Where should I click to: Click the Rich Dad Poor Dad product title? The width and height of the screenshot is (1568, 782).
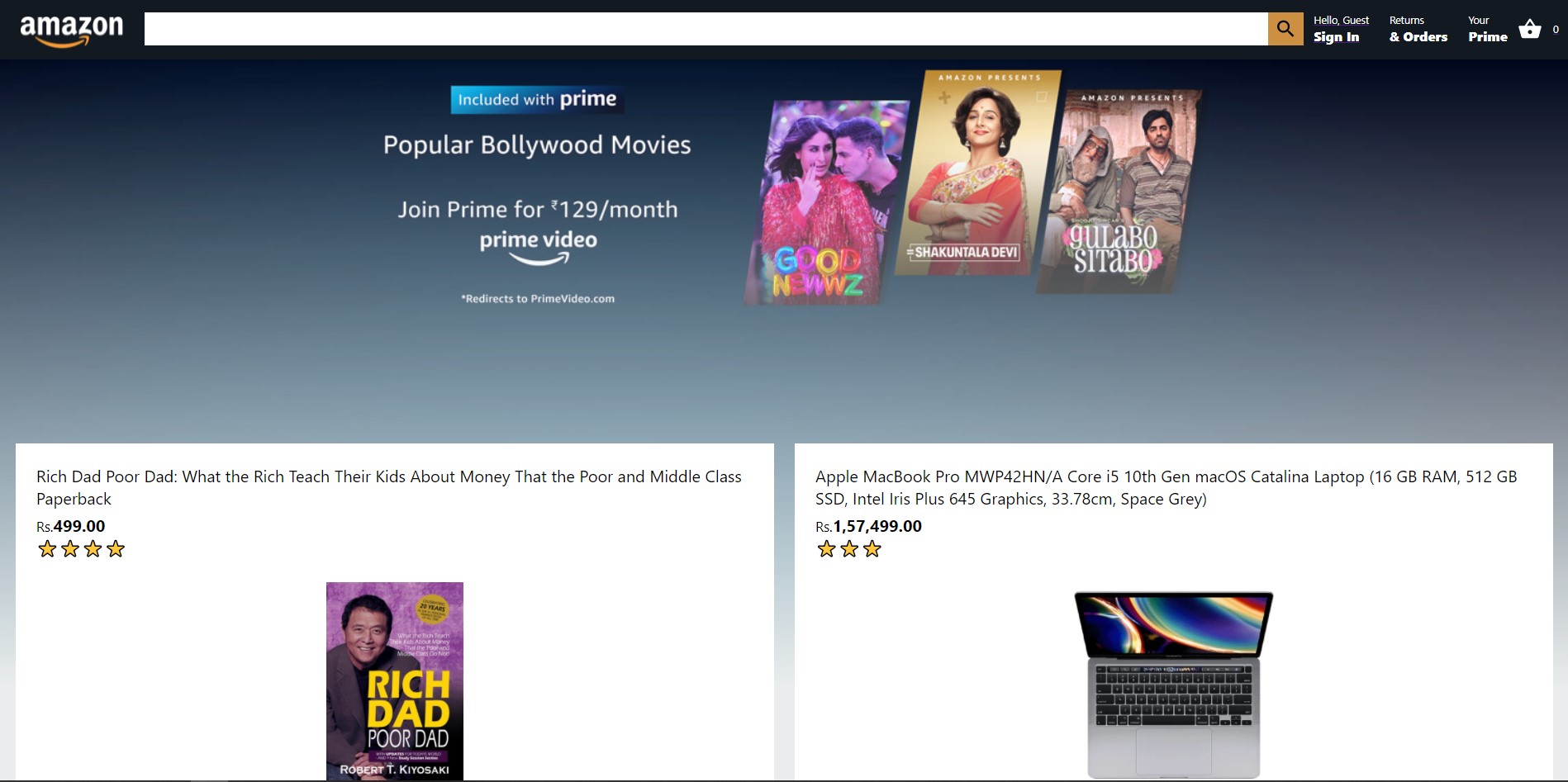tap(389, 487)
